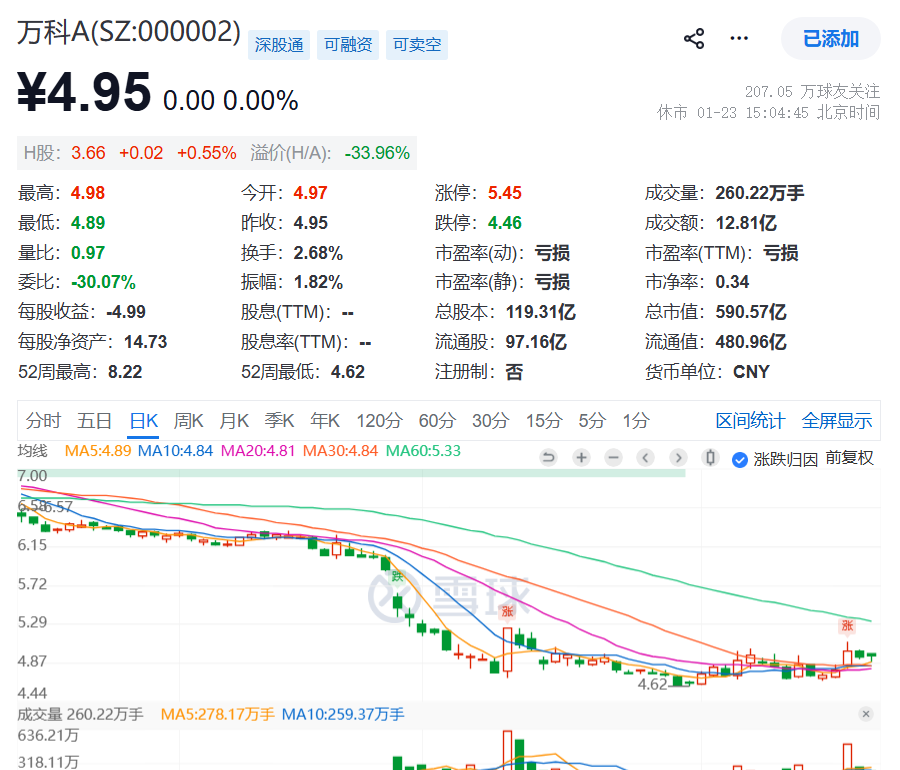Click the 总市值 590.57亿 value
The height and width of the screenshot is (770, 900).
(751, 312)
